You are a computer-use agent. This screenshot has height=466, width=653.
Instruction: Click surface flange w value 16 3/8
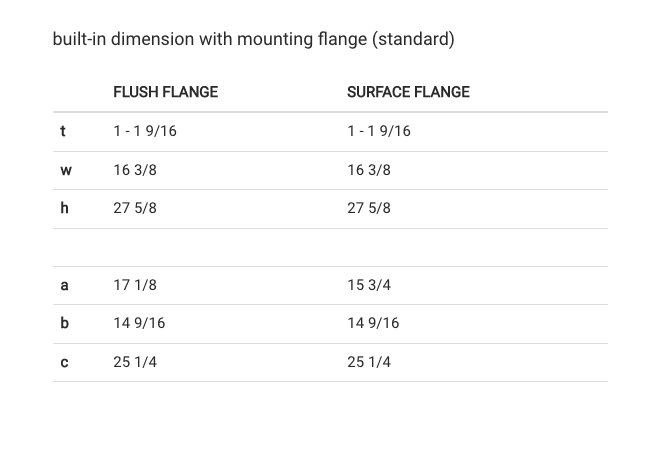[369, 170]
